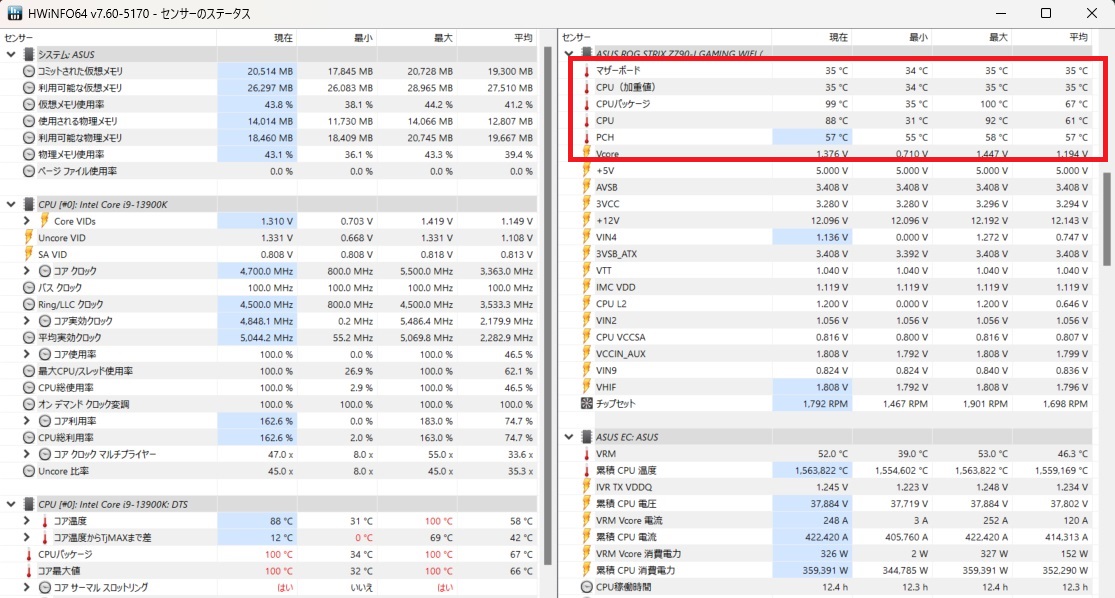
Task: Click the HWiNFO64 app icon in title bar
Action: coord(14,14)
